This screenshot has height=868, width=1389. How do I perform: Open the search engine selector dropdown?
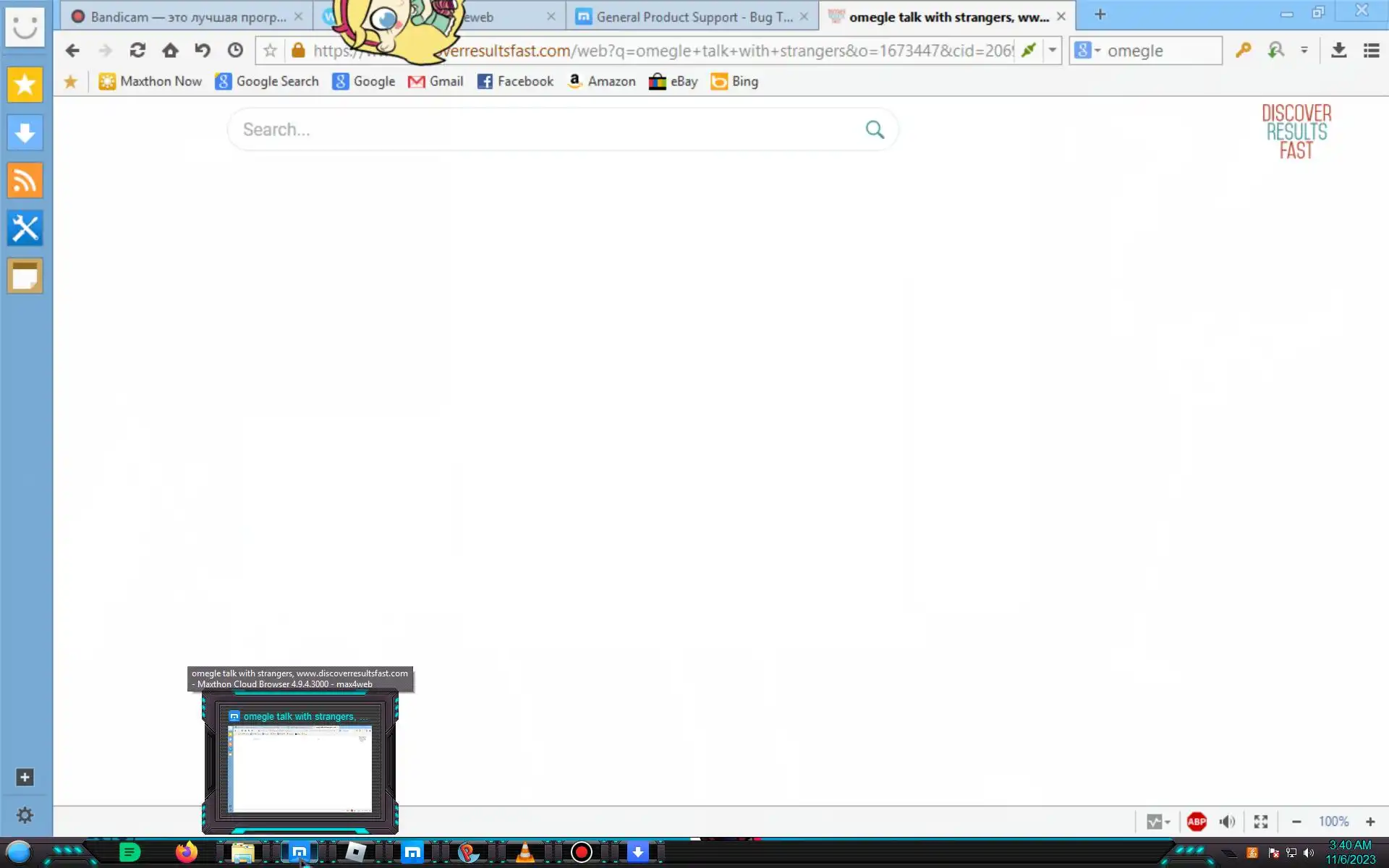point(1087,51)
